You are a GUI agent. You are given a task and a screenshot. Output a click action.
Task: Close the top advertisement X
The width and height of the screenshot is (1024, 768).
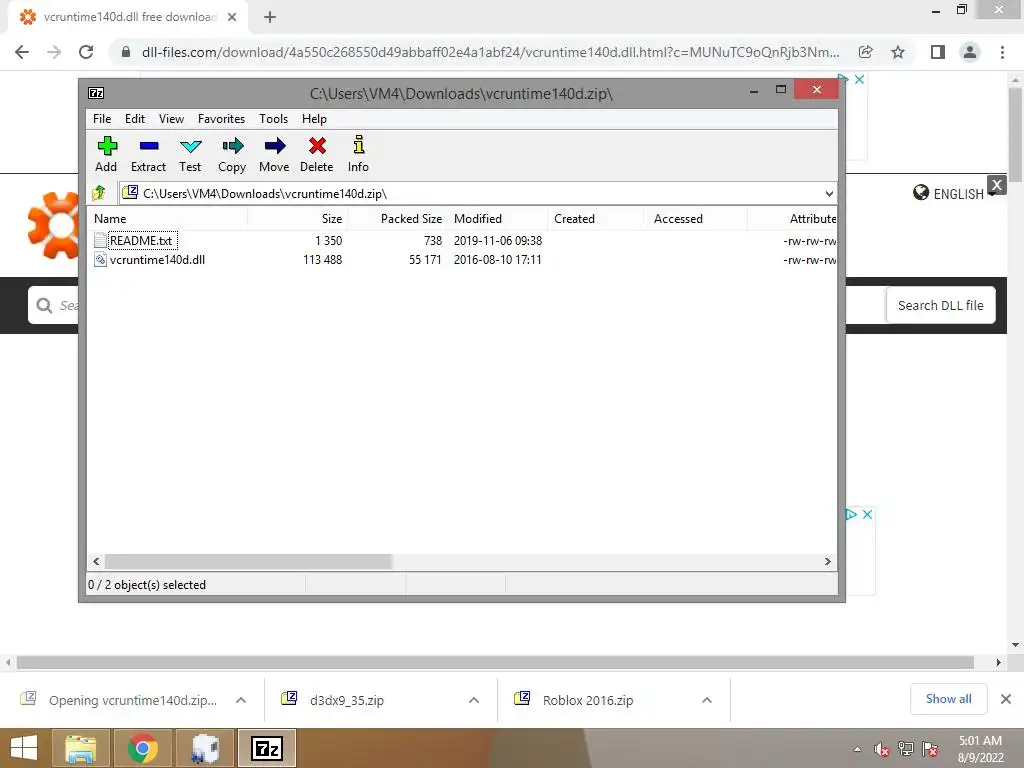pyautogui.click(x=859, y=79)
